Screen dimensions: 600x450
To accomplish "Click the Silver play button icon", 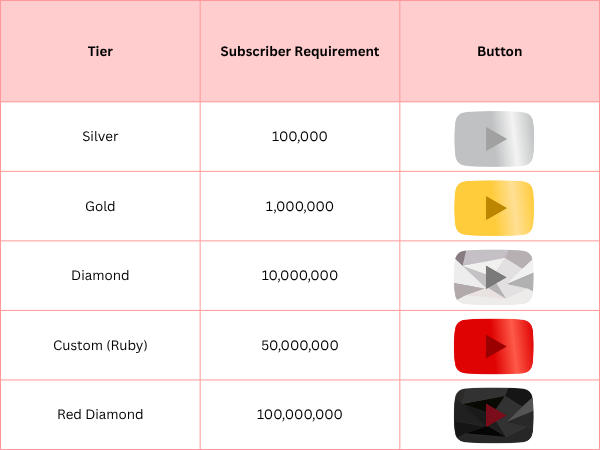I will click(x=494, y=139).
